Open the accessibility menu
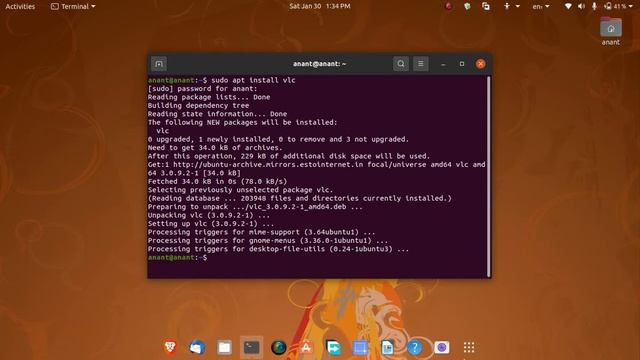The width and height of the screenshot is (640, 360). (511, 6)
